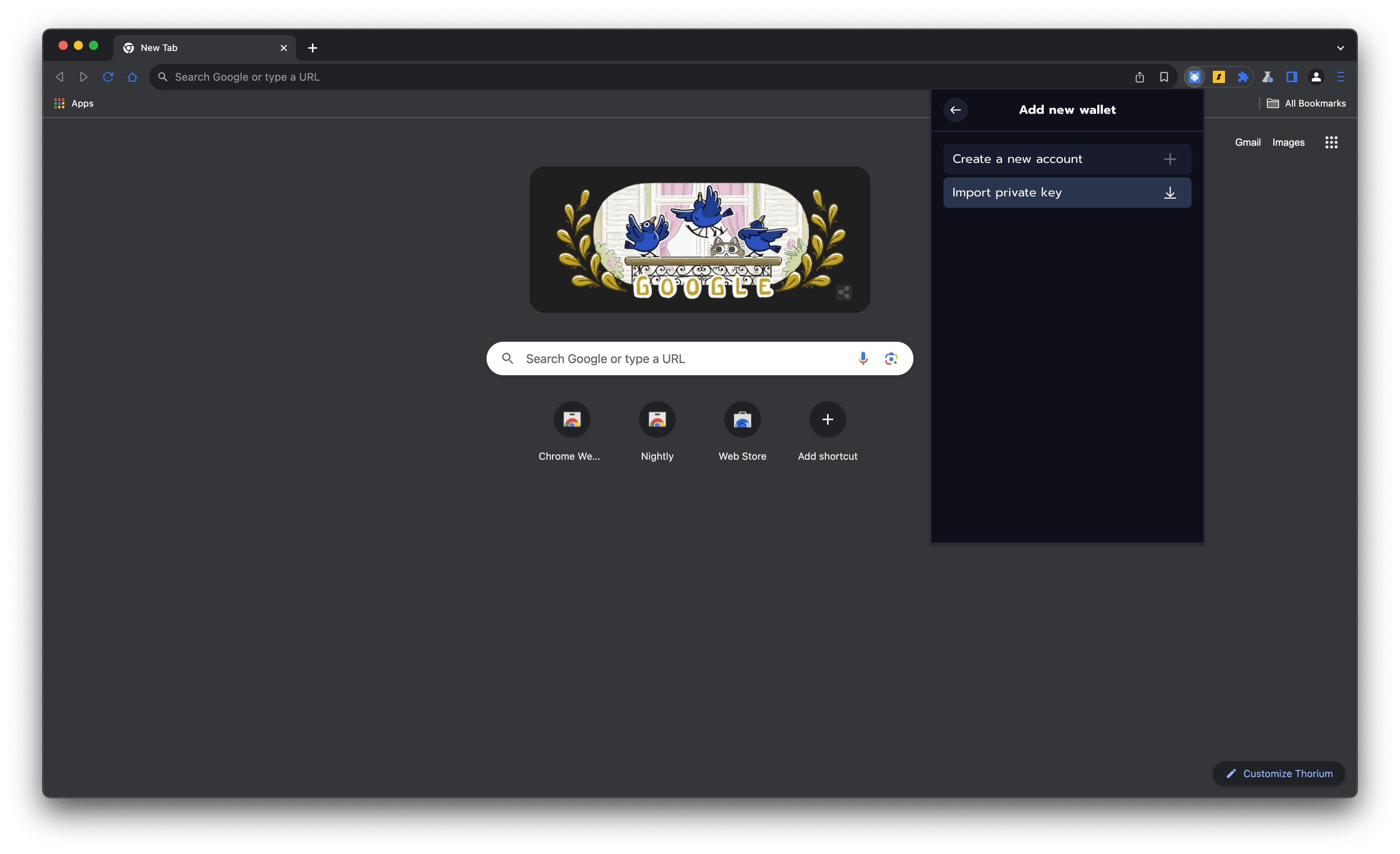Viewport: 1400px width, 854px height.
Task: Open the Gmail link
Action: (x=1247, y=143)
